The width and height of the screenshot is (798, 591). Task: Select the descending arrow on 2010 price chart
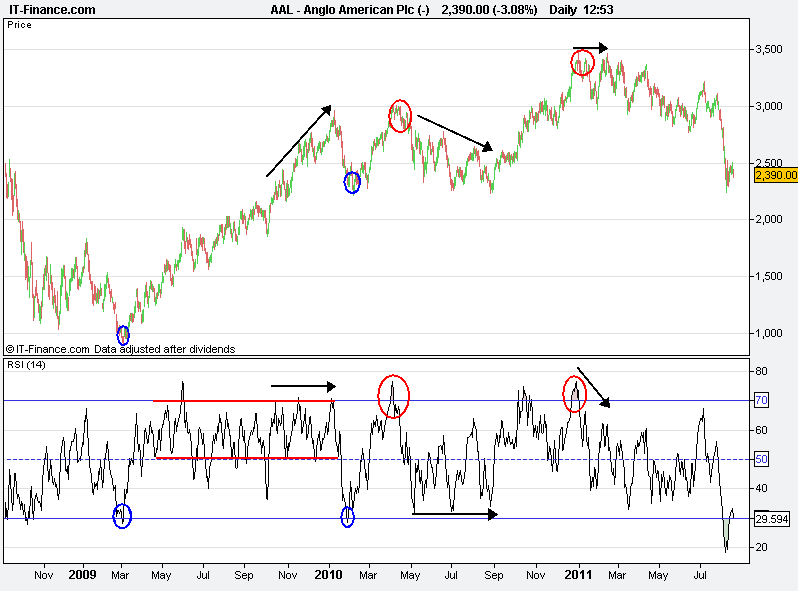[455, 133]
